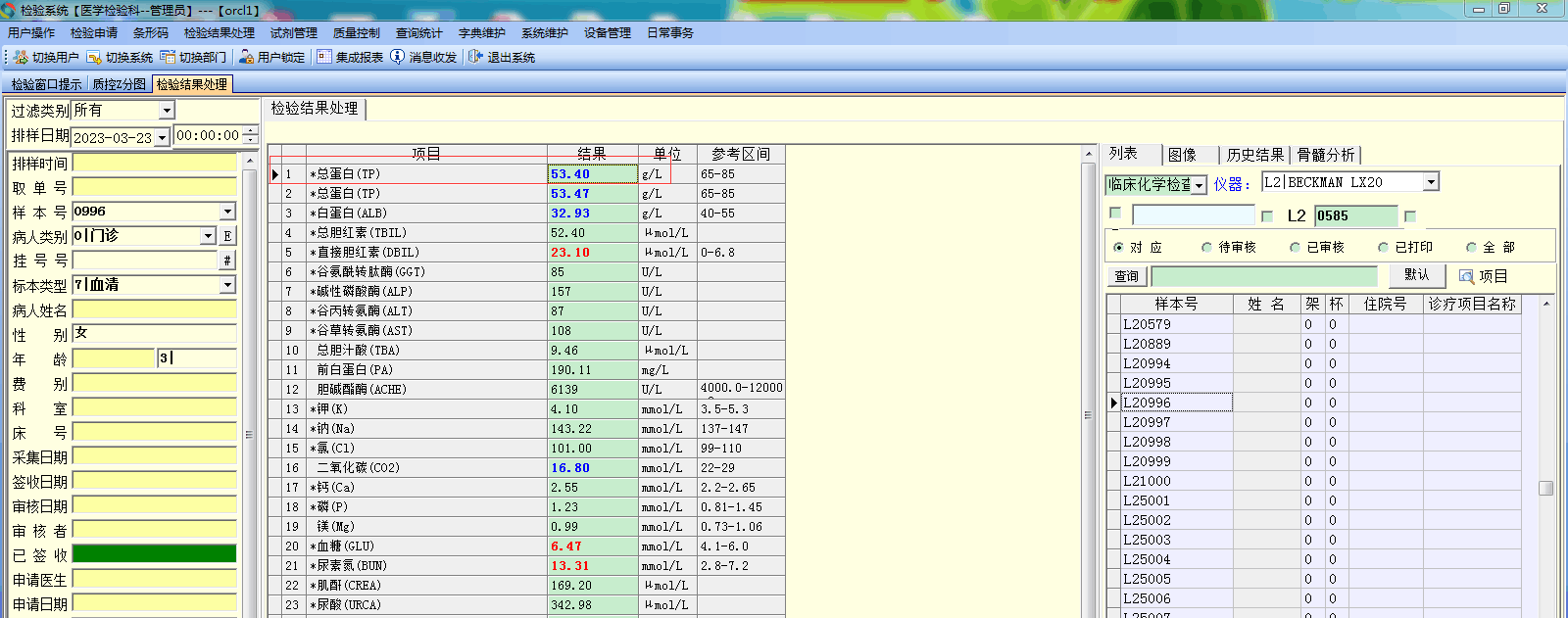
Task: Click the 二氧化碳(CO2) item name cell
Action: click(x=426, y=468)
